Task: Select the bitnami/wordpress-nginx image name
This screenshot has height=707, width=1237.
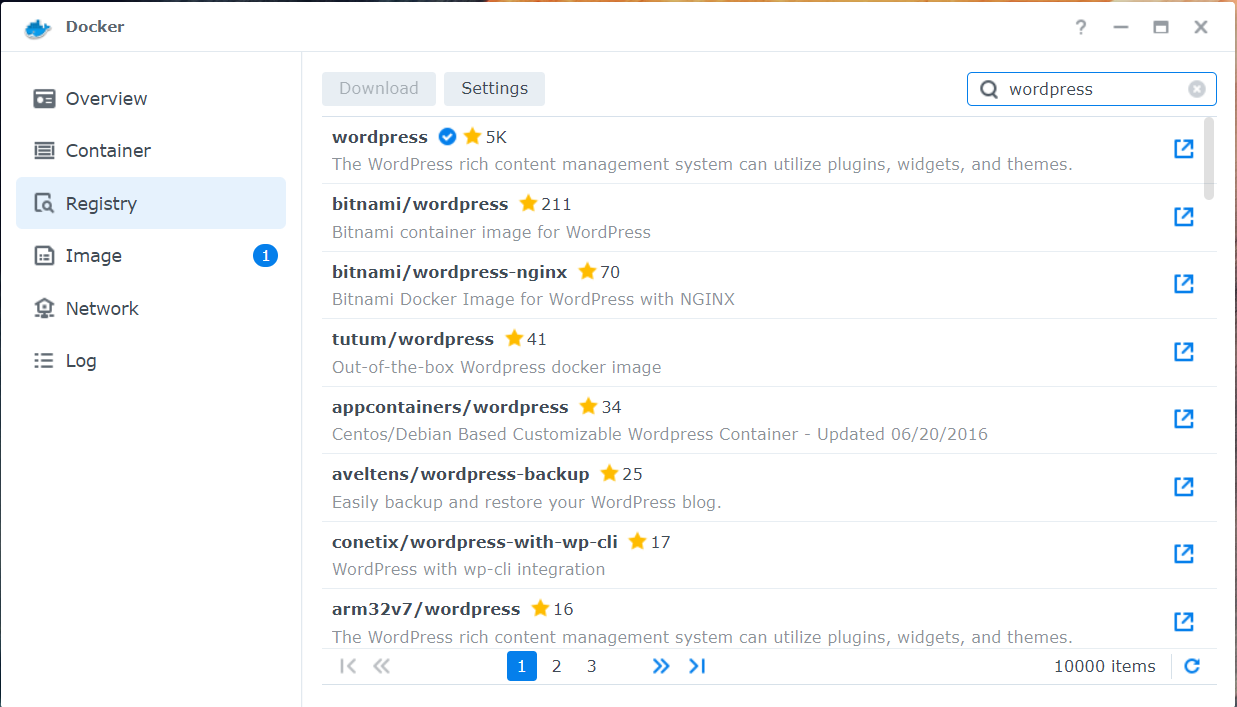Action: 449,272
